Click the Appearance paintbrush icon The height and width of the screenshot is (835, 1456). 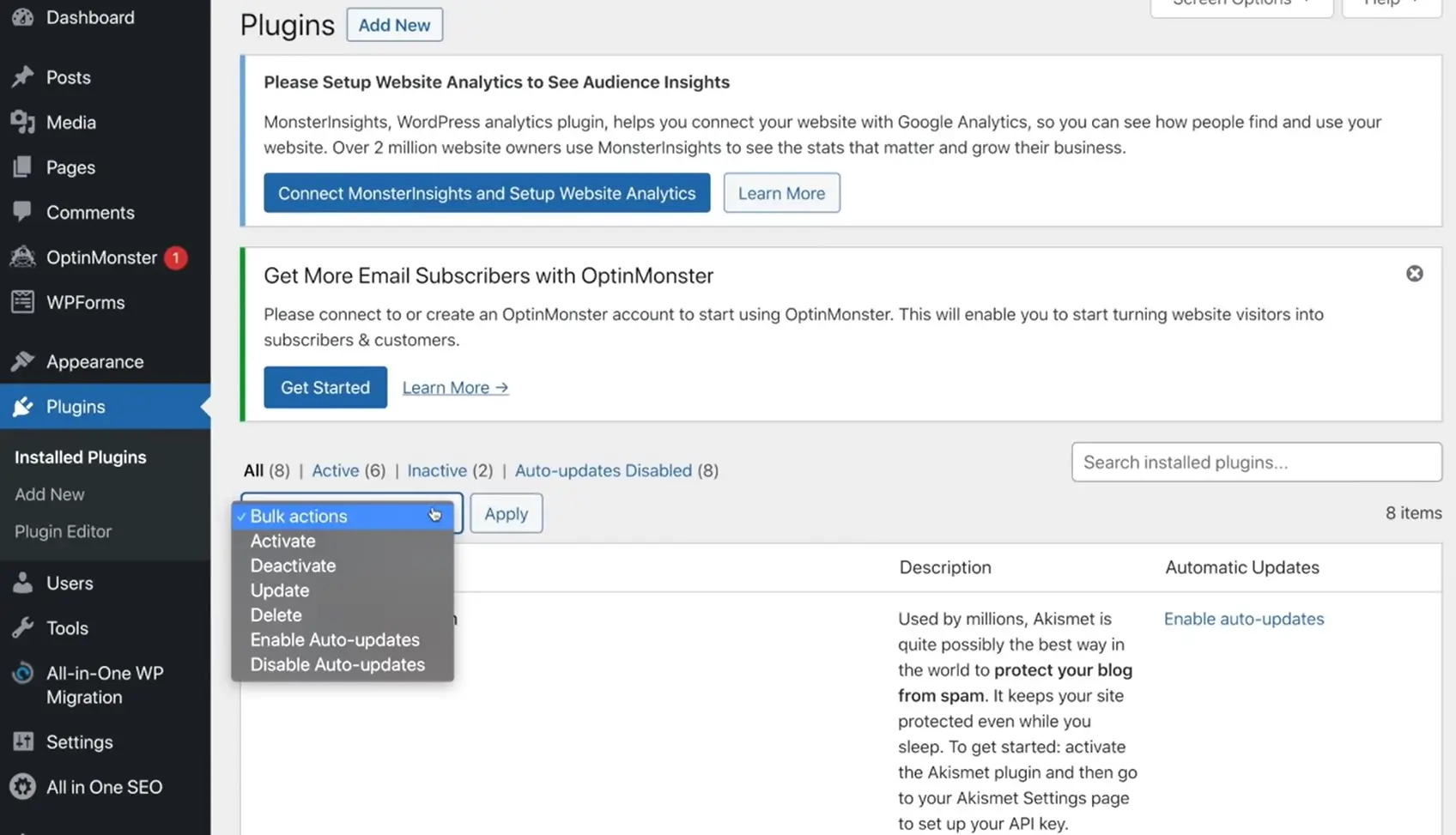click(23, 361)
